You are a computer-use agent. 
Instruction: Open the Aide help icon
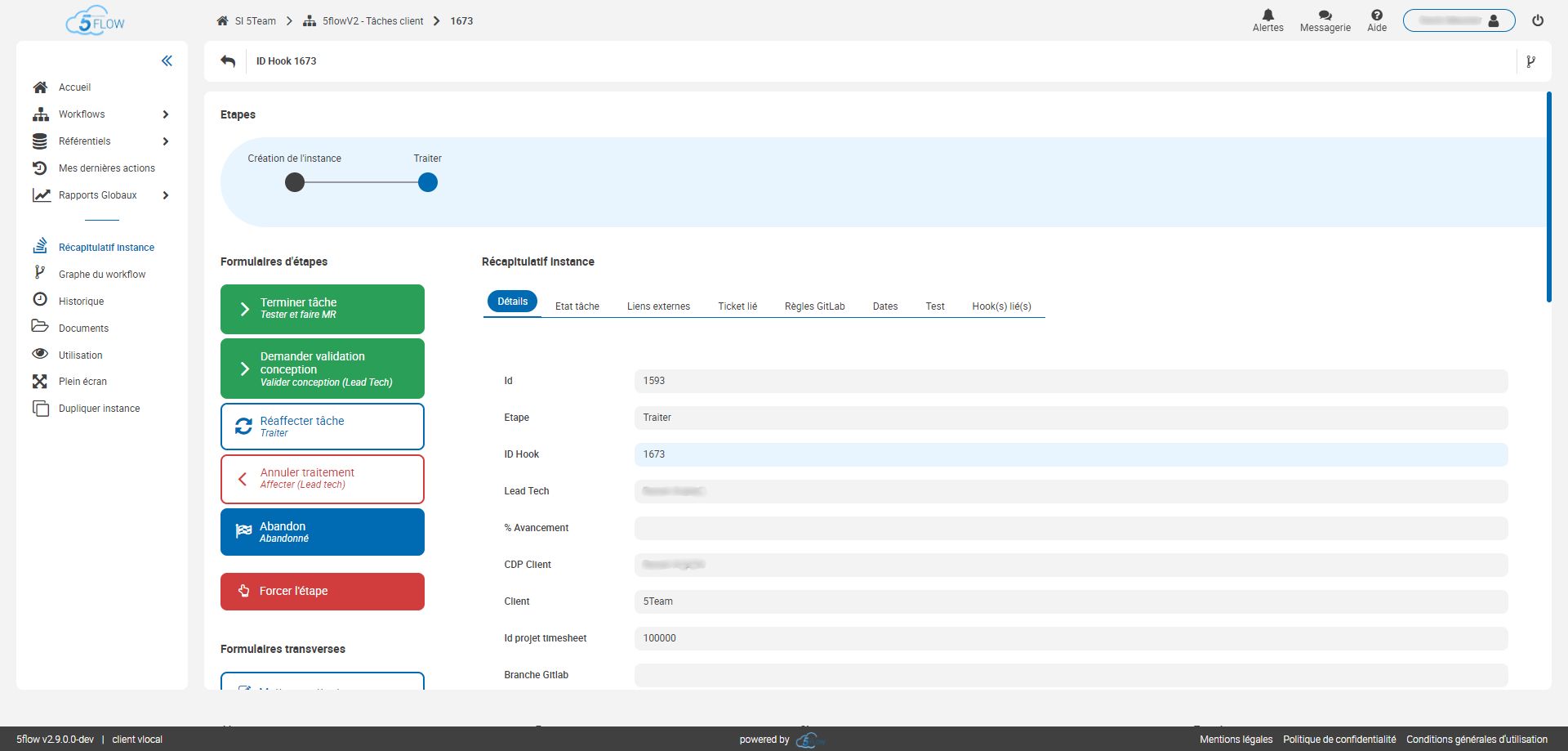coord(1377,15)
